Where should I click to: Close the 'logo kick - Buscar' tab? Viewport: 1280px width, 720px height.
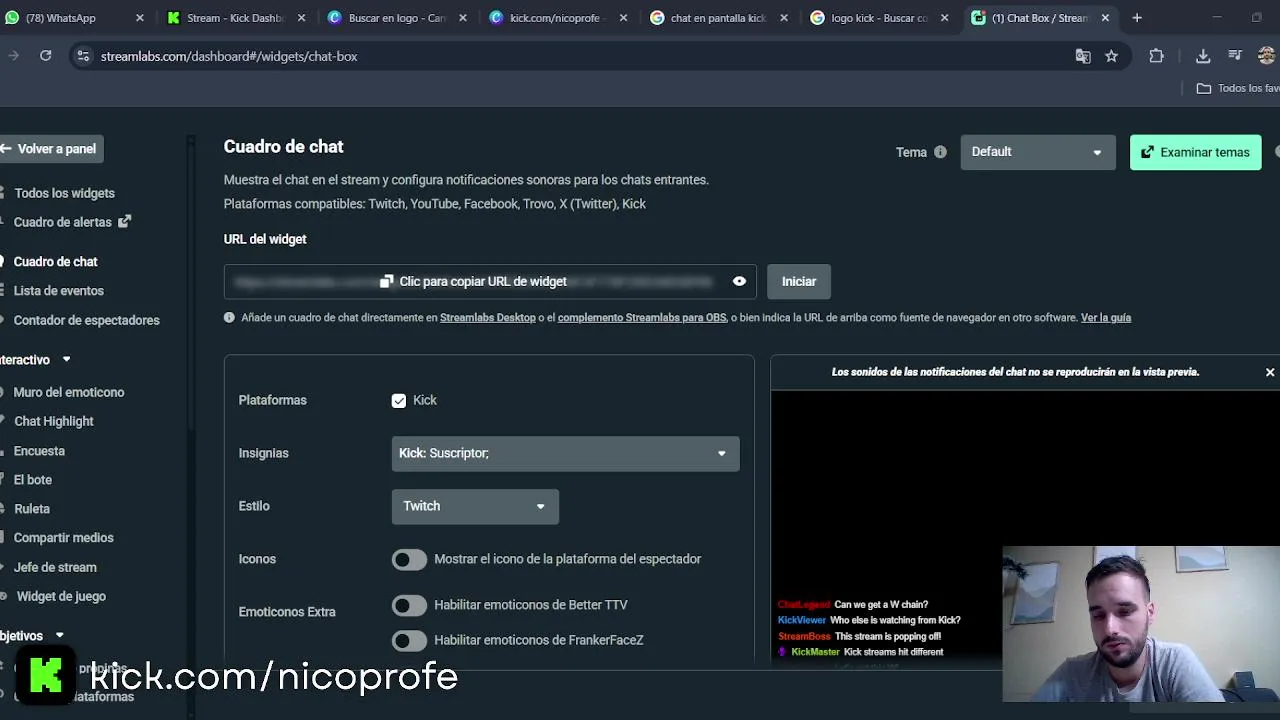(944, 17)
